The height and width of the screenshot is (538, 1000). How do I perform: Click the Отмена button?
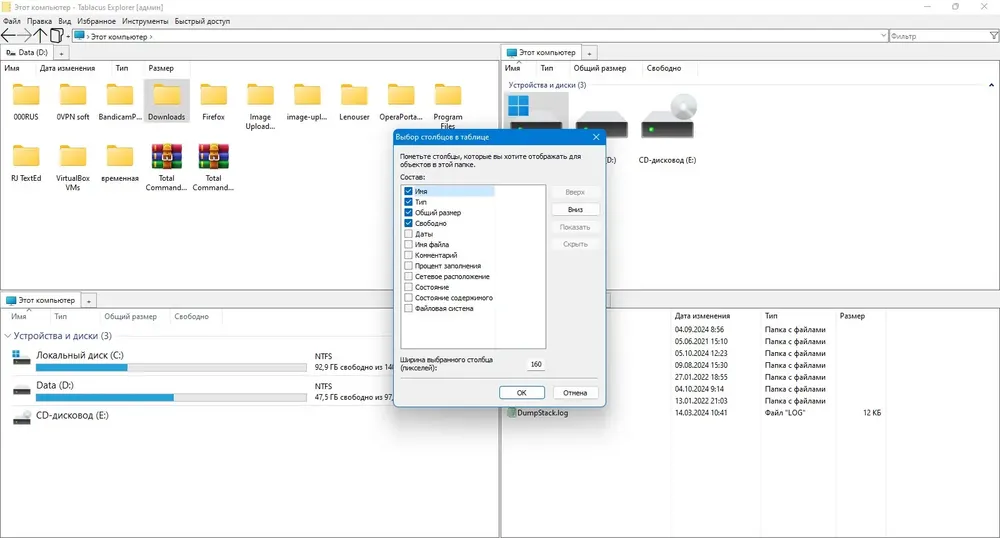point(575,393)
